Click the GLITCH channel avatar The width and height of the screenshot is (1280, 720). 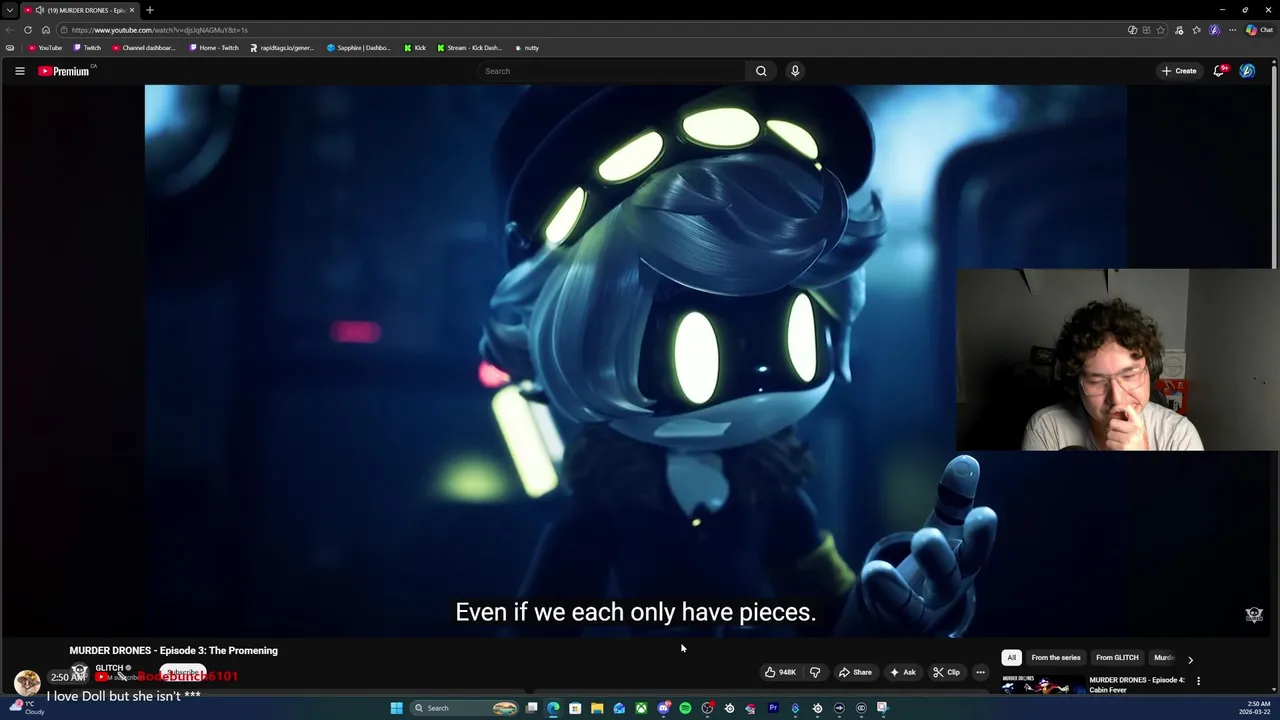pyautogui.click(x=79, y=672)
